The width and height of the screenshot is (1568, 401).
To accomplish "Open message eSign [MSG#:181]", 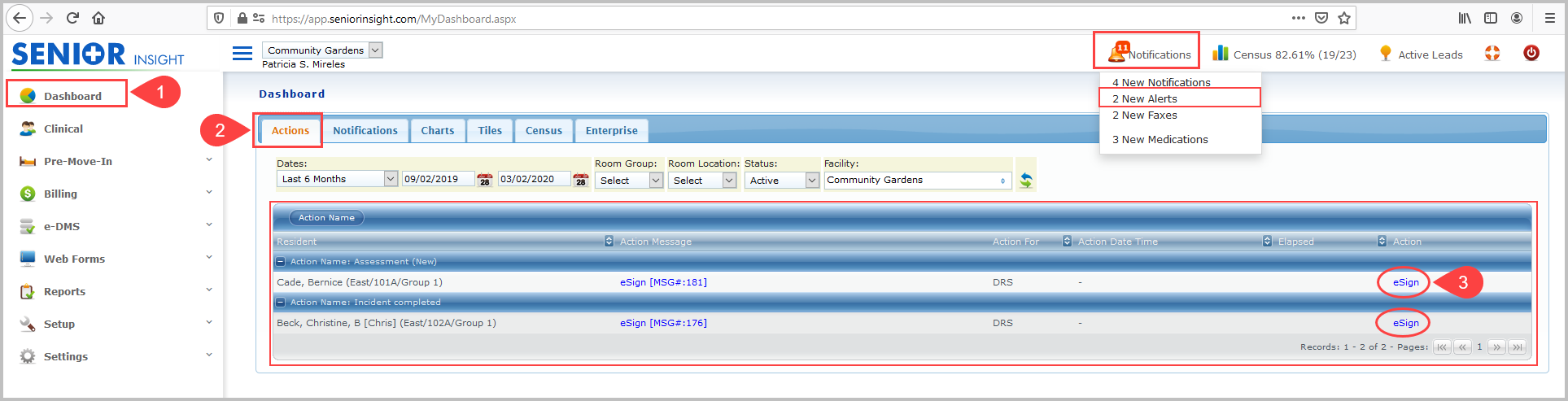I will [663, 282].
